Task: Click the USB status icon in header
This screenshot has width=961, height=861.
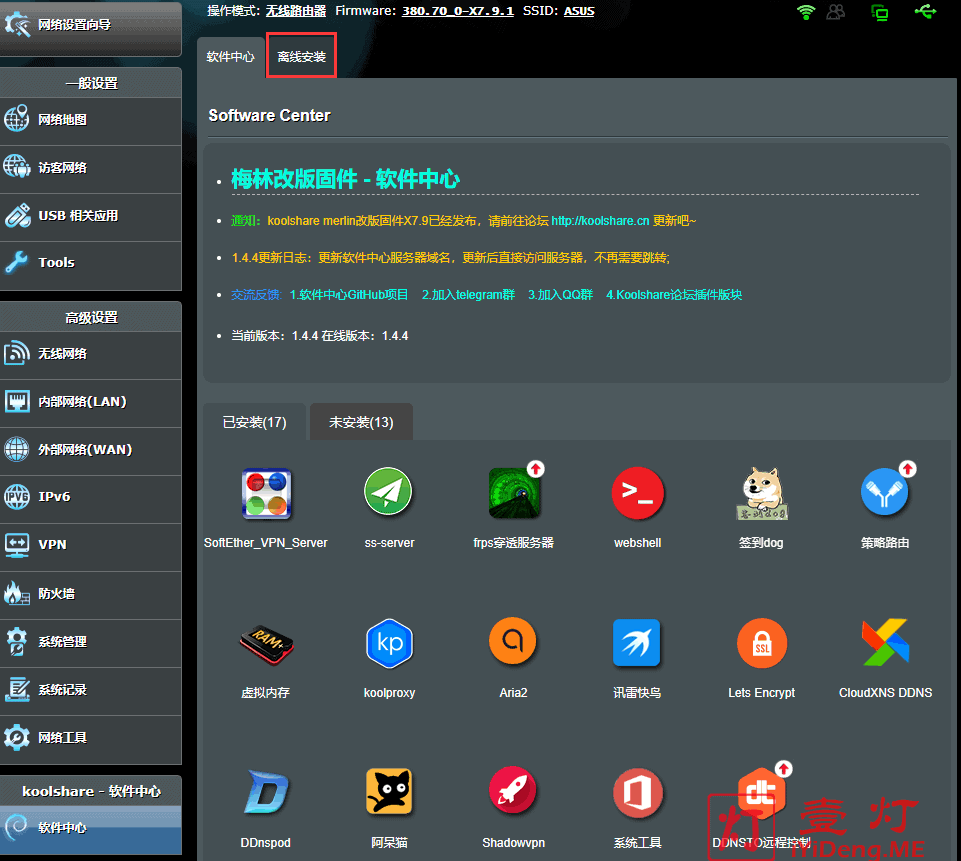Action: tap(925, 11)
